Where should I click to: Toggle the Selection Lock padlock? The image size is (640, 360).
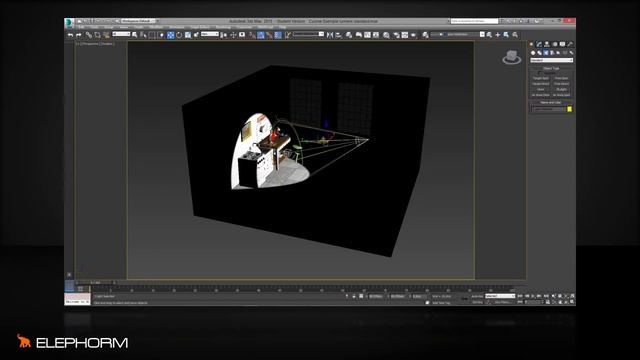[x=354, y=296]
